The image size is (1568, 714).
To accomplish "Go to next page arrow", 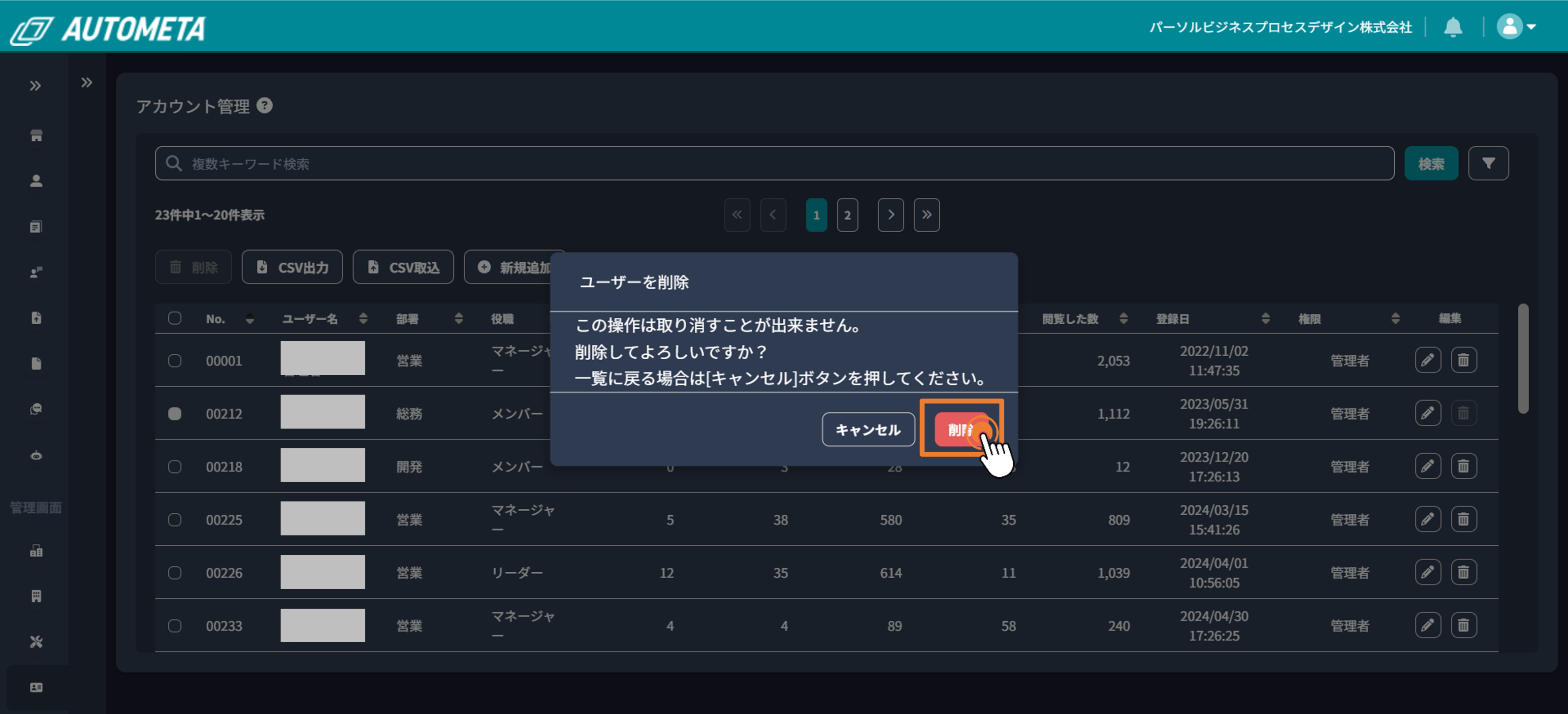I will [x=890, y=215].
